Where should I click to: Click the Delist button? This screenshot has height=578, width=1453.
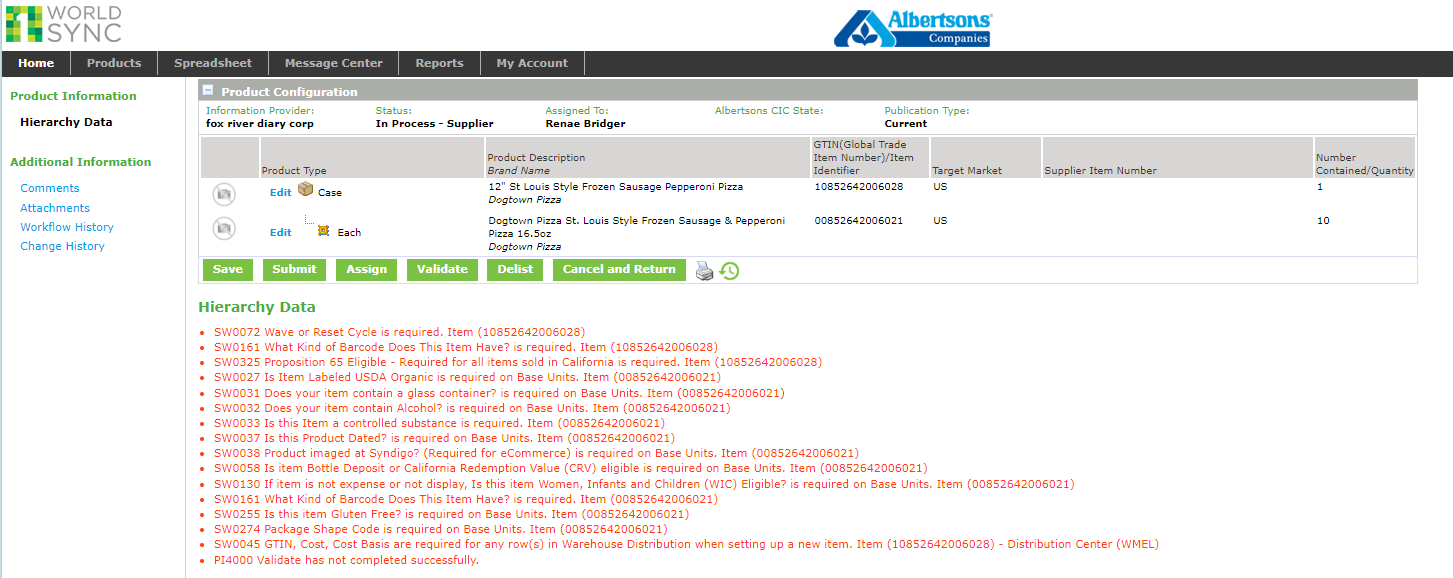click(x=515, y=269)
